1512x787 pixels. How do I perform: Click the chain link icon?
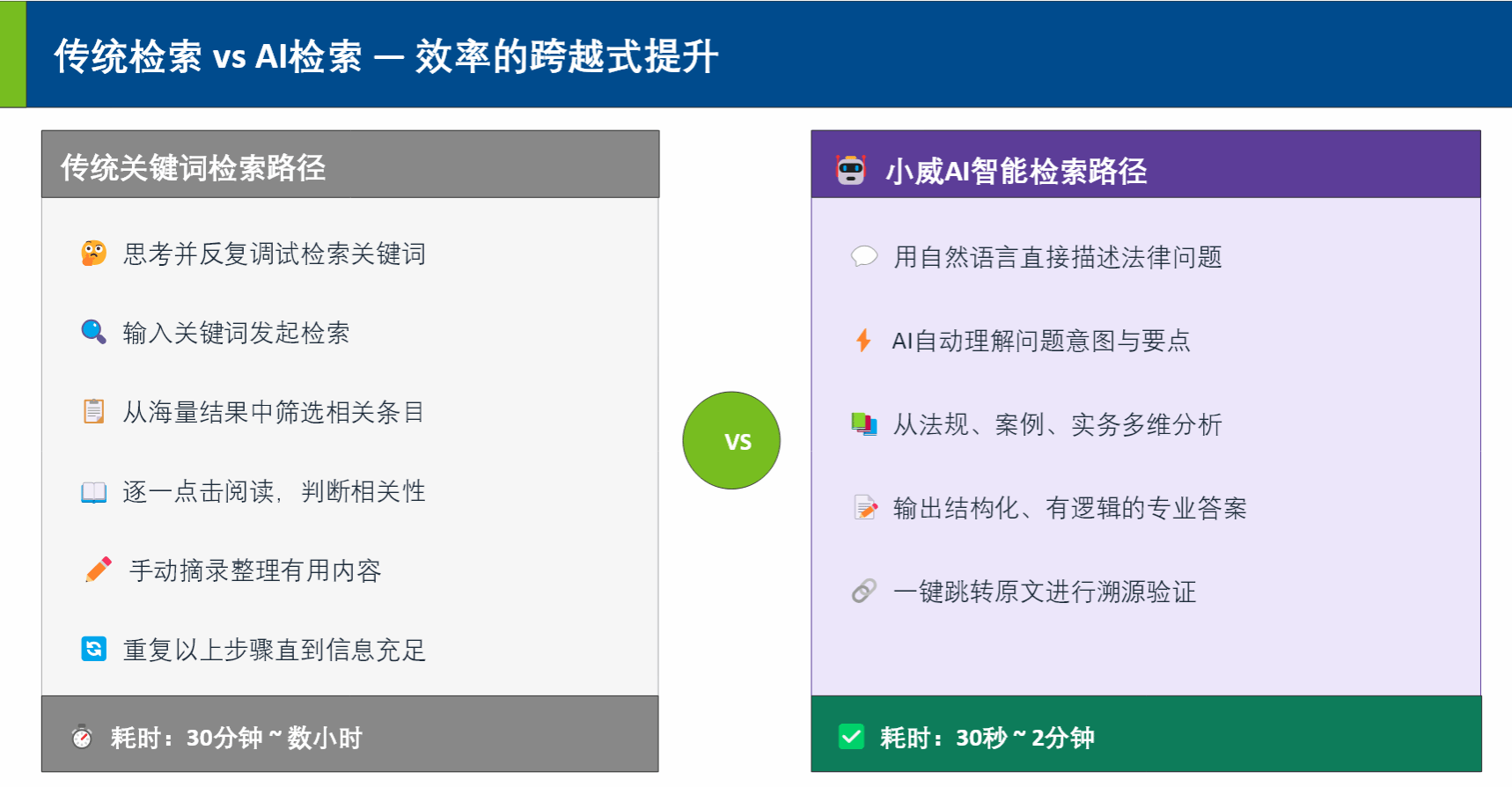863,591
